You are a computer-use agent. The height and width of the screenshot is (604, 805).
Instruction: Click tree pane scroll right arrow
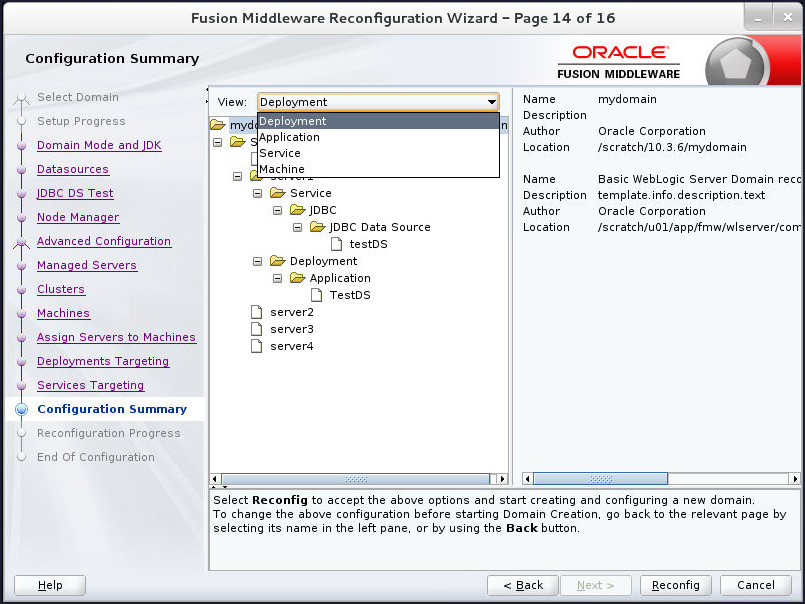coord(503,479)
